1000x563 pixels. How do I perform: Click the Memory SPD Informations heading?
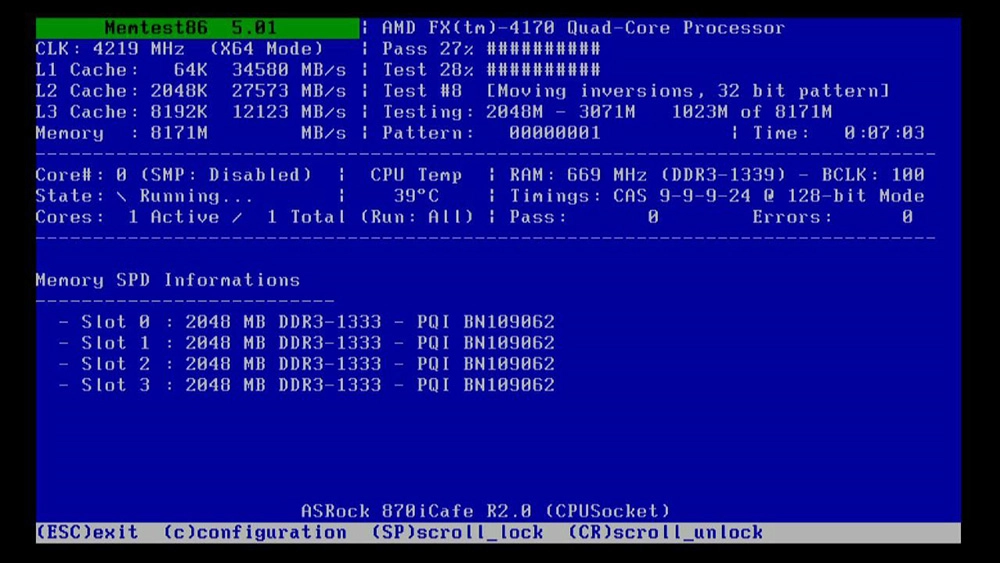167,280
